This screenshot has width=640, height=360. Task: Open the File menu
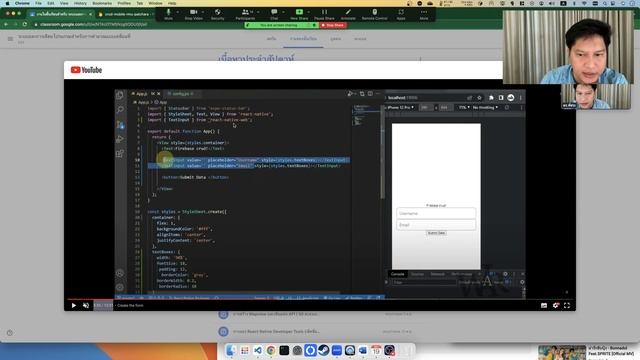(38, 3)
